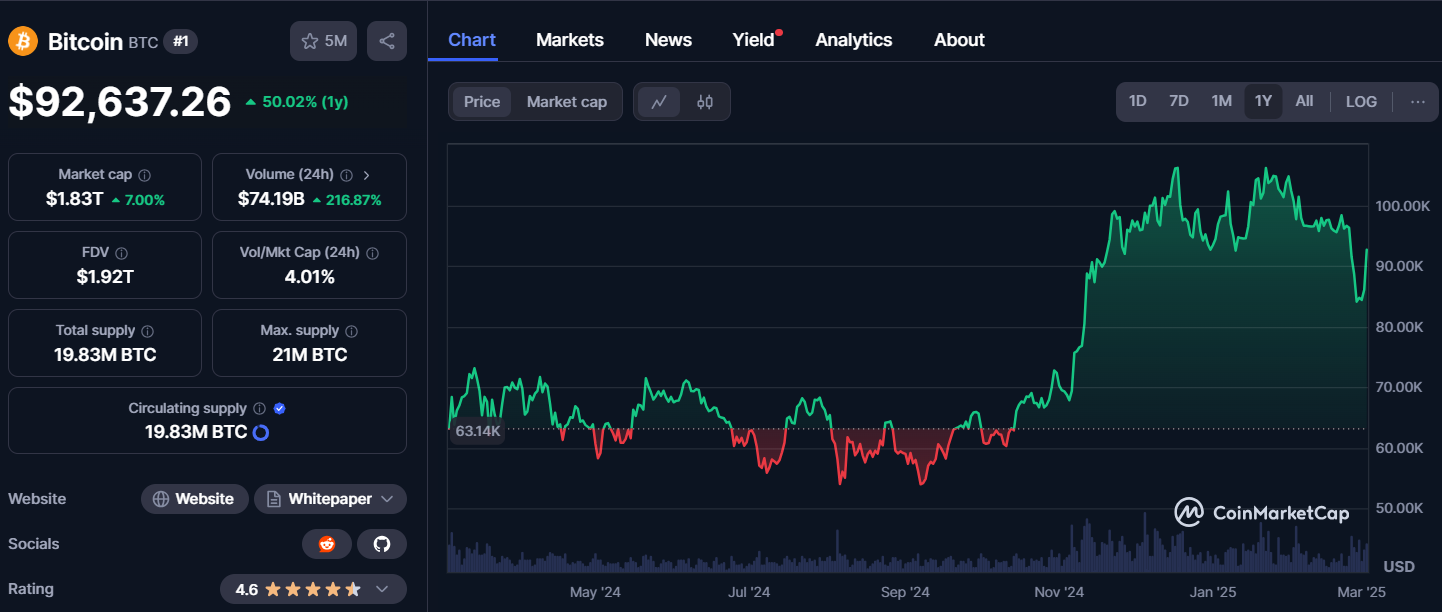1442x612 pixels.
Task: Click Max. supply info icon
Action: (x=351, y=331)
